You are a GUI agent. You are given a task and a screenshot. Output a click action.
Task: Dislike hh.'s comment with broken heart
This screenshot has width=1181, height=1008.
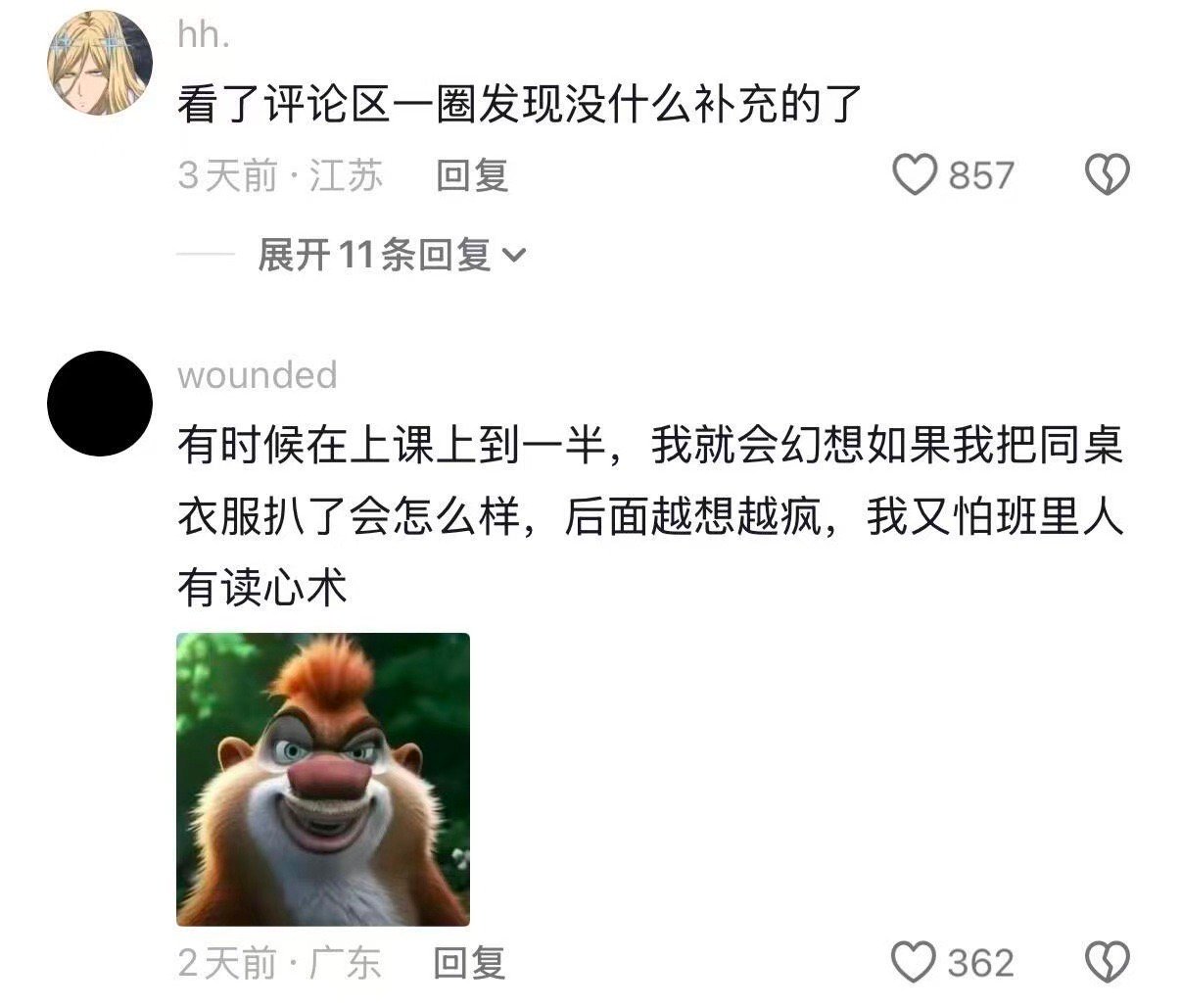[x=1108, y=175]
